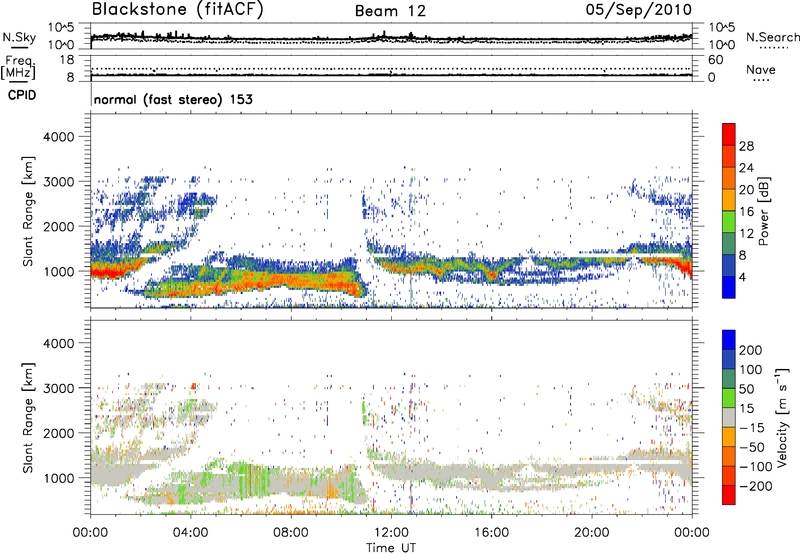Viewport: 800px width, 554px height.
Task: Select the 4000 tick on power panel
Action: (x=59, y=137)
